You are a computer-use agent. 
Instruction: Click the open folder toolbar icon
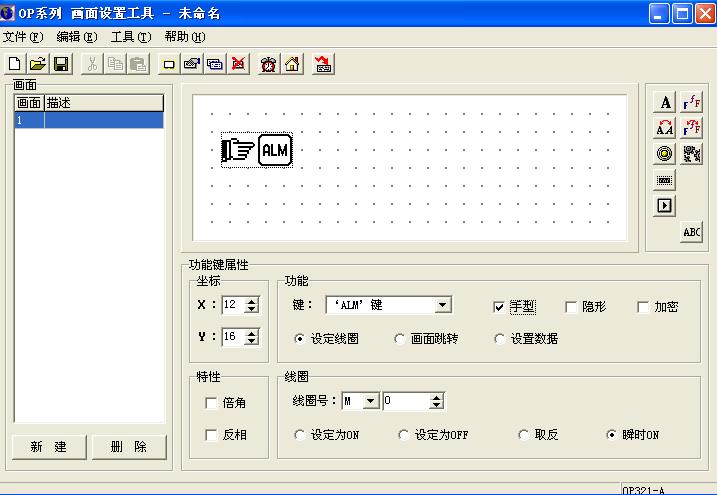tap(38, 64)
